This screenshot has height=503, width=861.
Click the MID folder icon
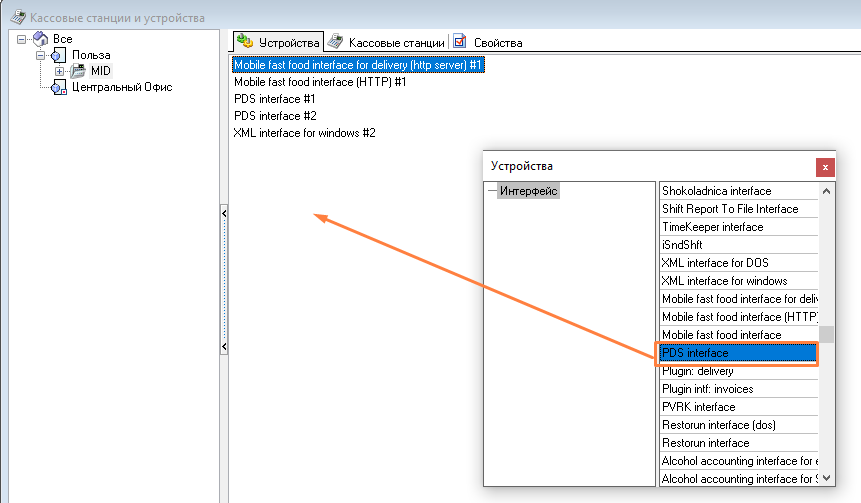[77, 71]
